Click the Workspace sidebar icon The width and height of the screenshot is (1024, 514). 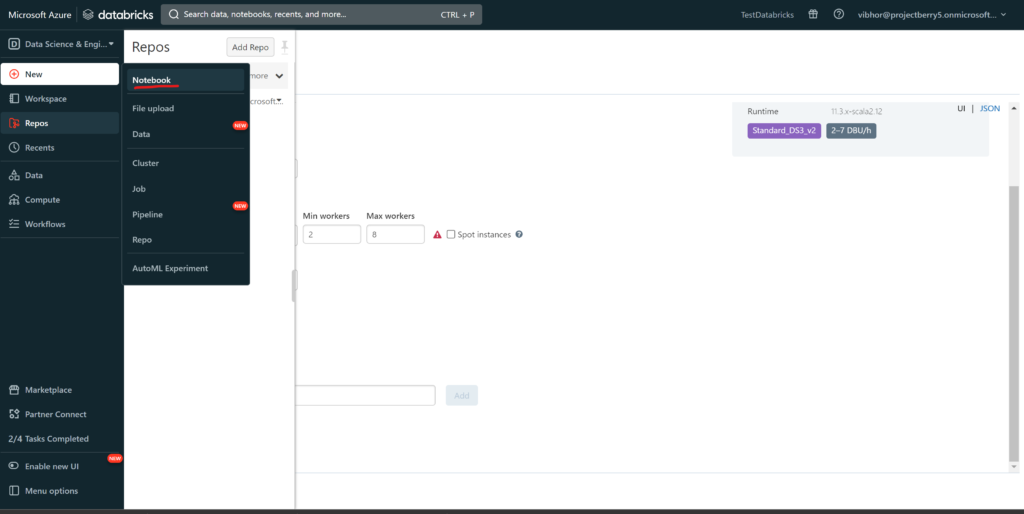point(14,99)
